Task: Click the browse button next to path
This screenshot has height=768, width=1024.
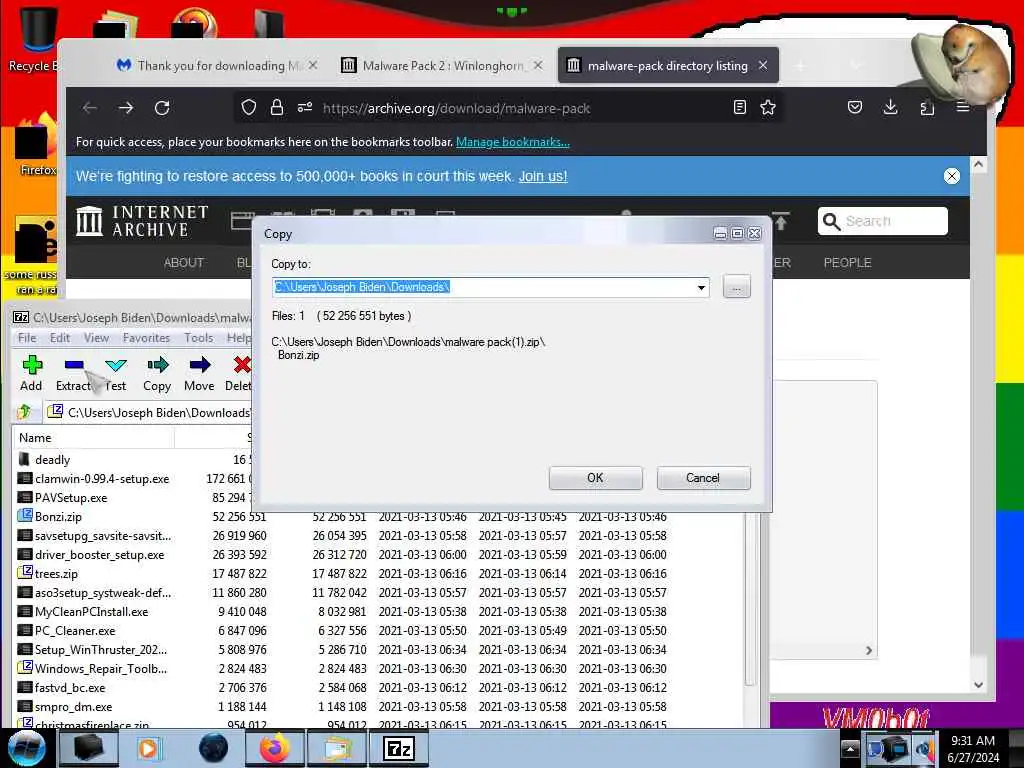Action: tap(737, 287)
